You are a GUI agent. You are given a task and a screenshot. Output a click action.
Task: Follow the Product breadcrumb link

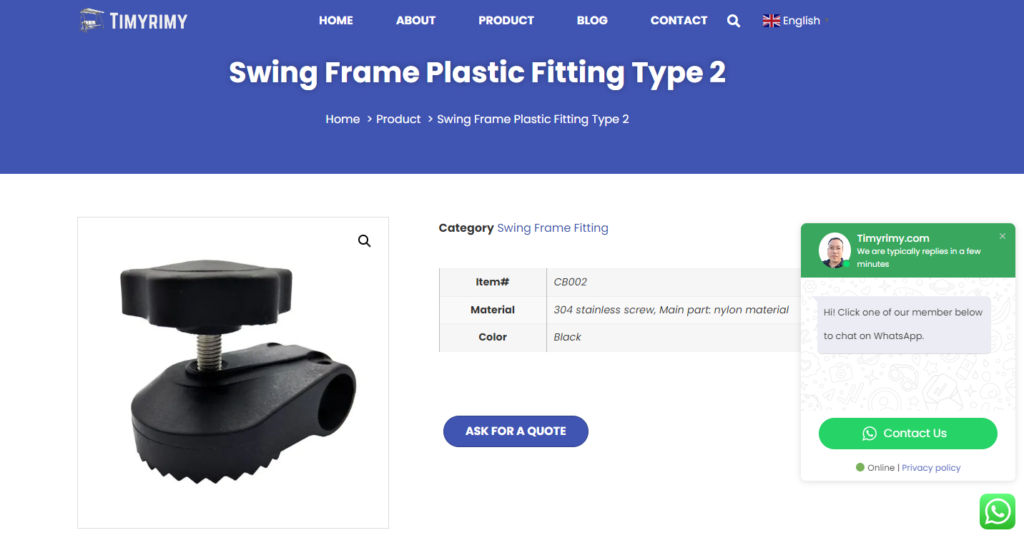pos(398,119)
